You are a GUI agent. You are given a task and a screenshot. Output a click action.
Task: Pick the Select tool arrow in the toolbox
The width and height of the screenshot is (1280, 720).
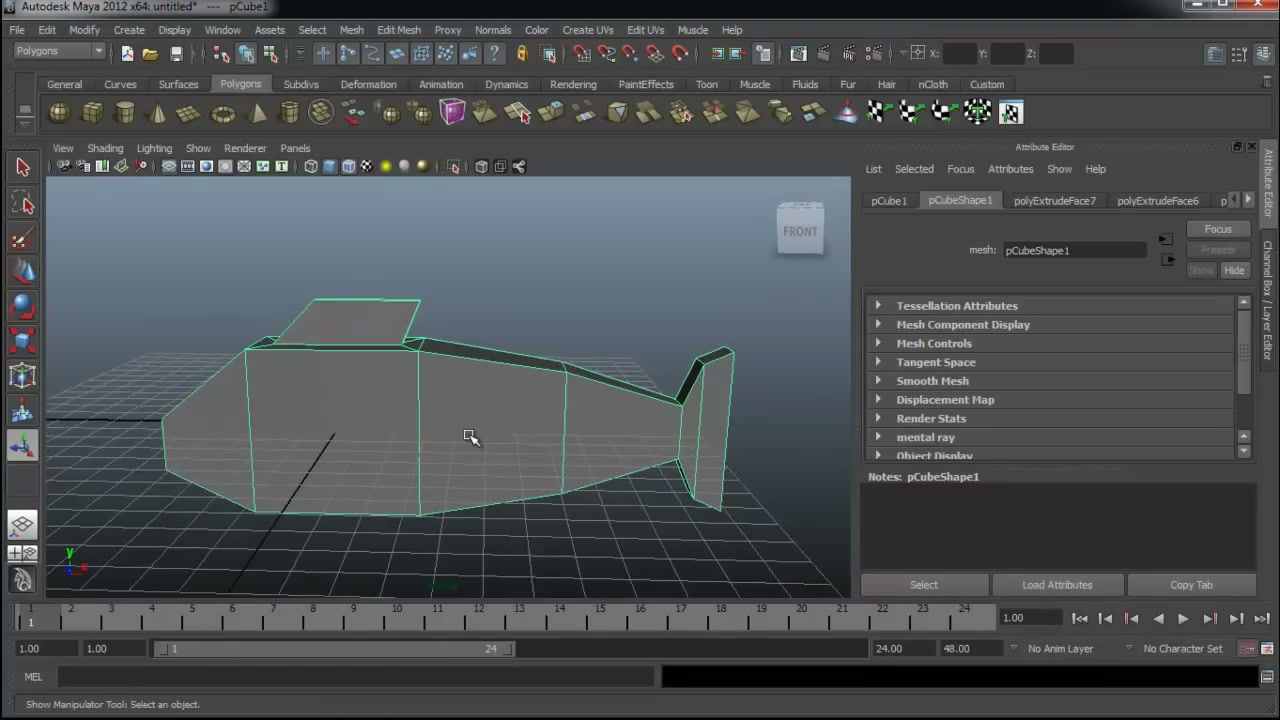tap(22, 168)
